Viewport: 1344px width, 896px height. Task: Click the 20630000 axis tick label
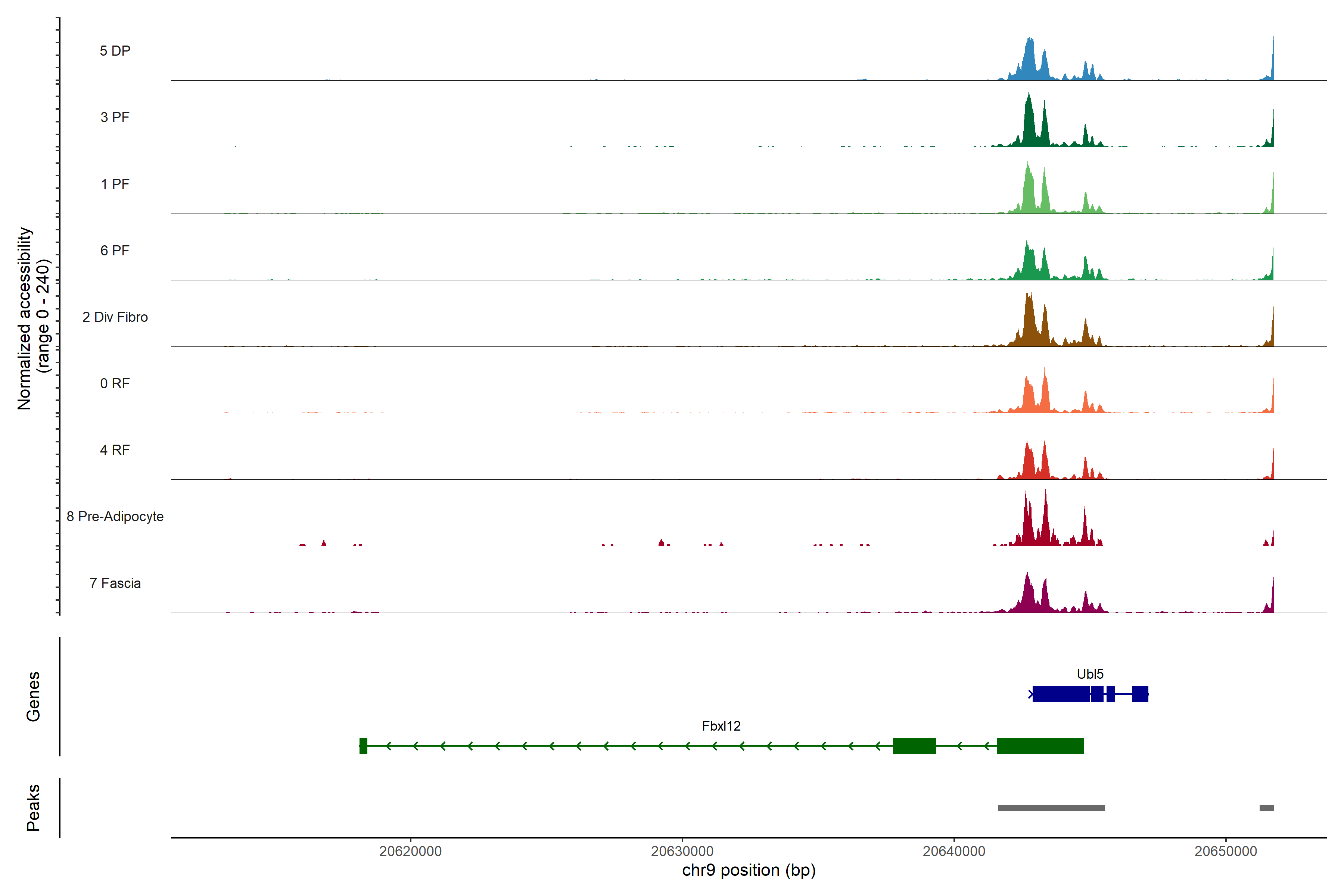(682, 852)
